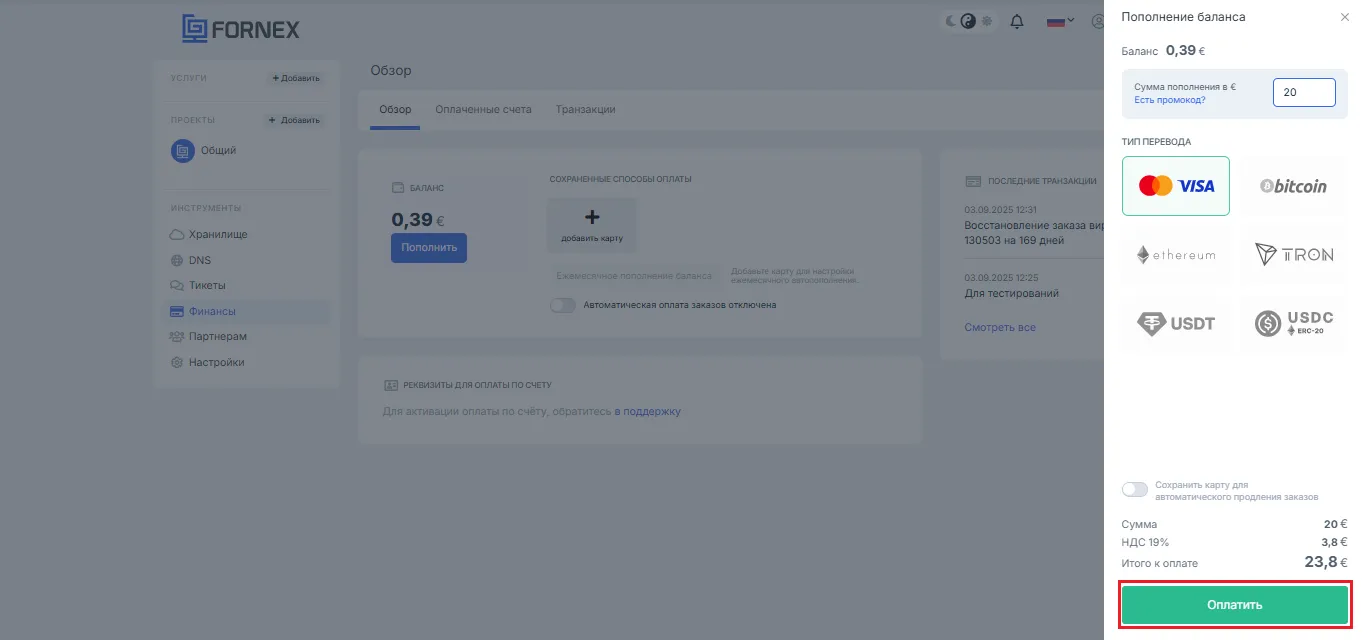Toggle save card for auto-renewal
The image size is (1366, 640).
[1135, 490]
